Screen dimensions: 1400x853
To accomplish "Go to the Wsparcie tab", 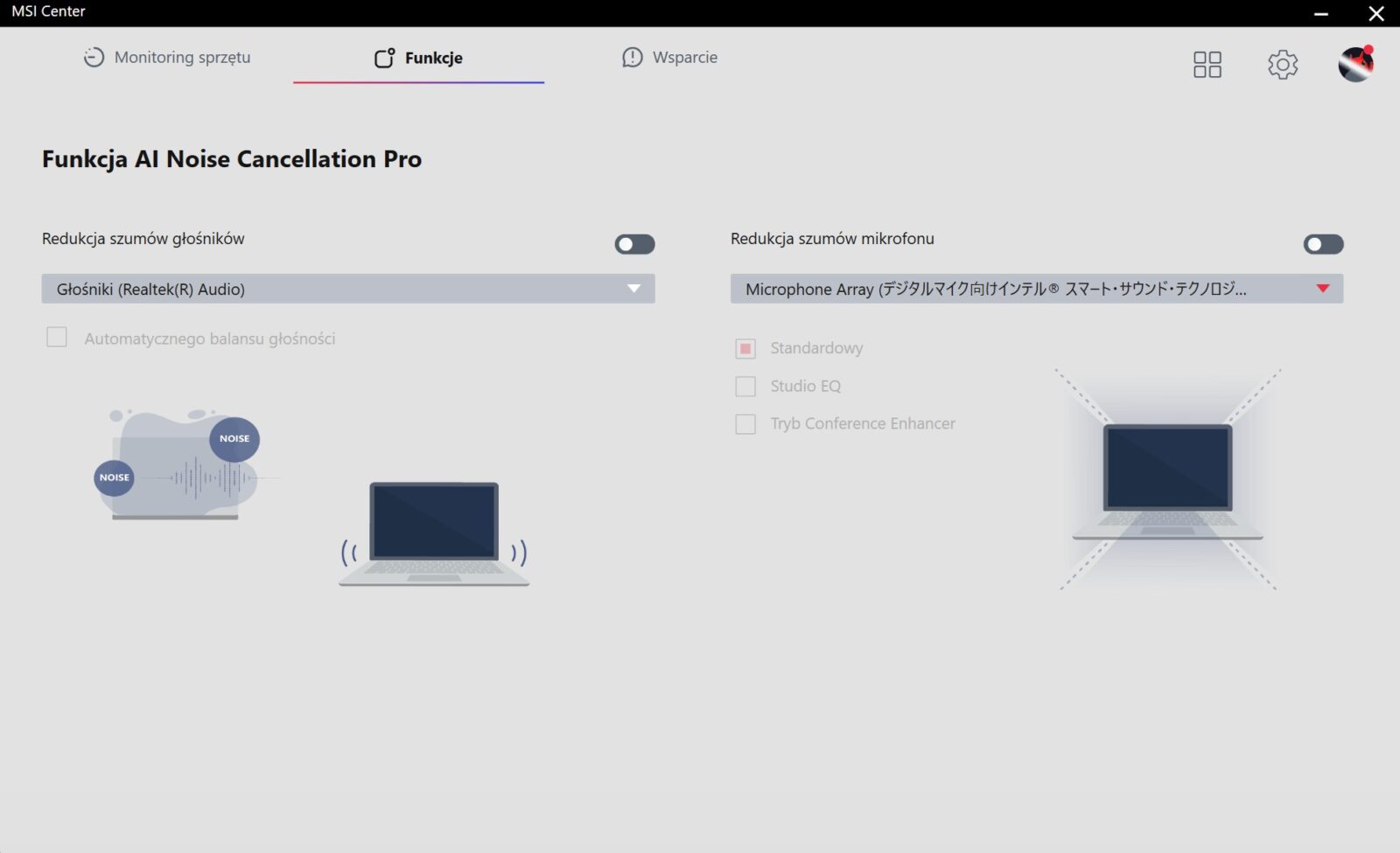I will tap(684, 58).
